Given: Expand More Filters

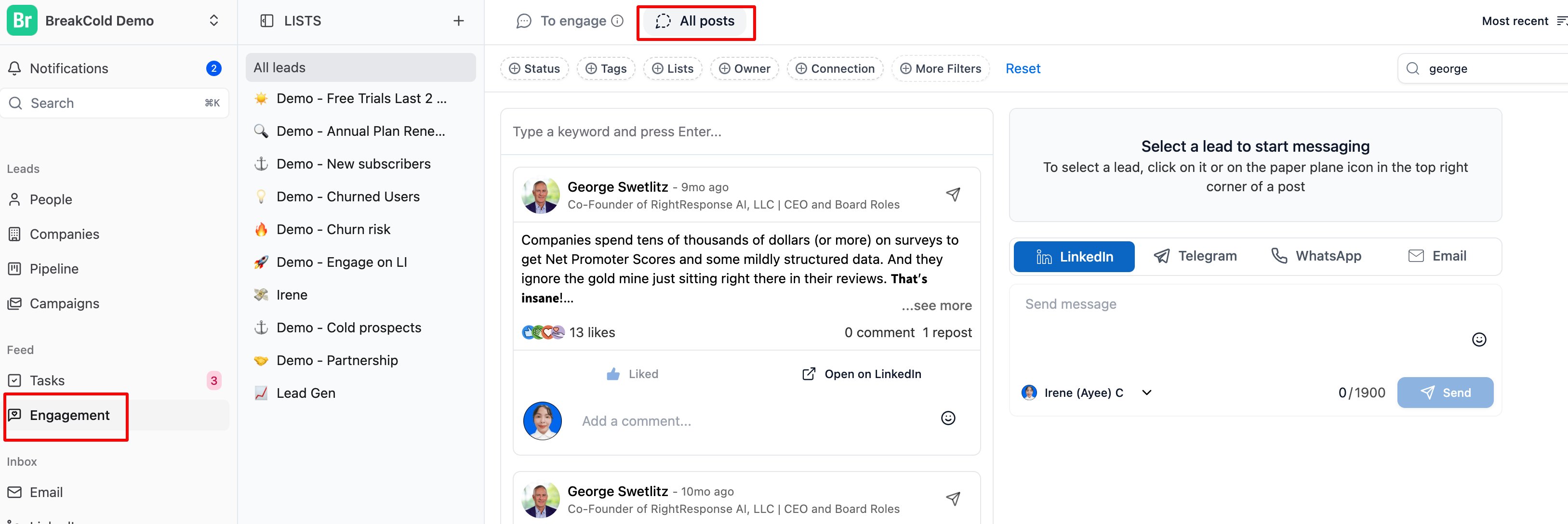Looking at the screenshot, I should [x=941, y=69].
